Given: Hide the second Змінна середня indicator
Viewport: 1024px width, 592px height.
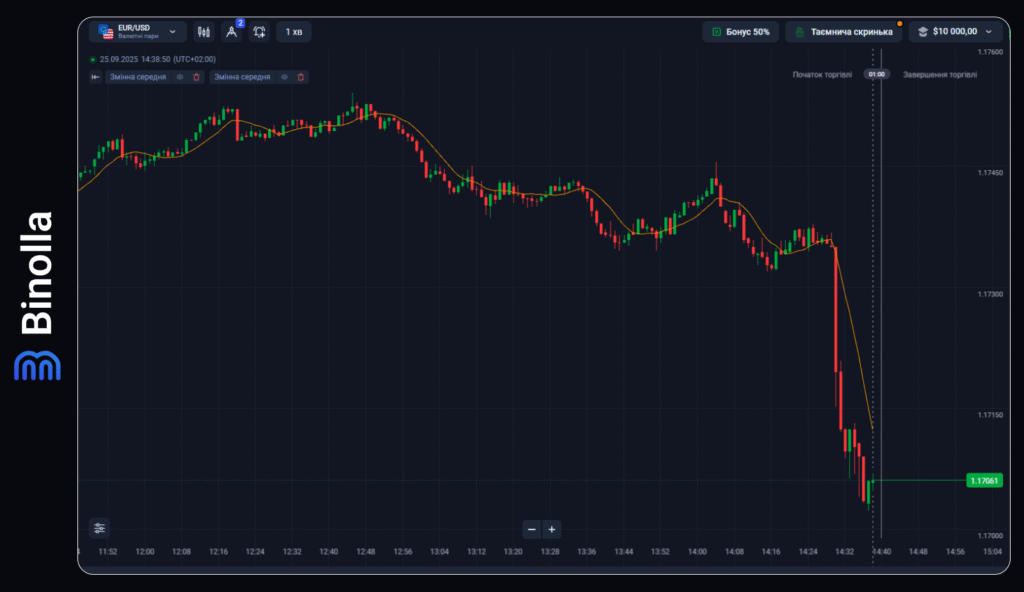Looking at the screenshot, I should tap(284, 77).
